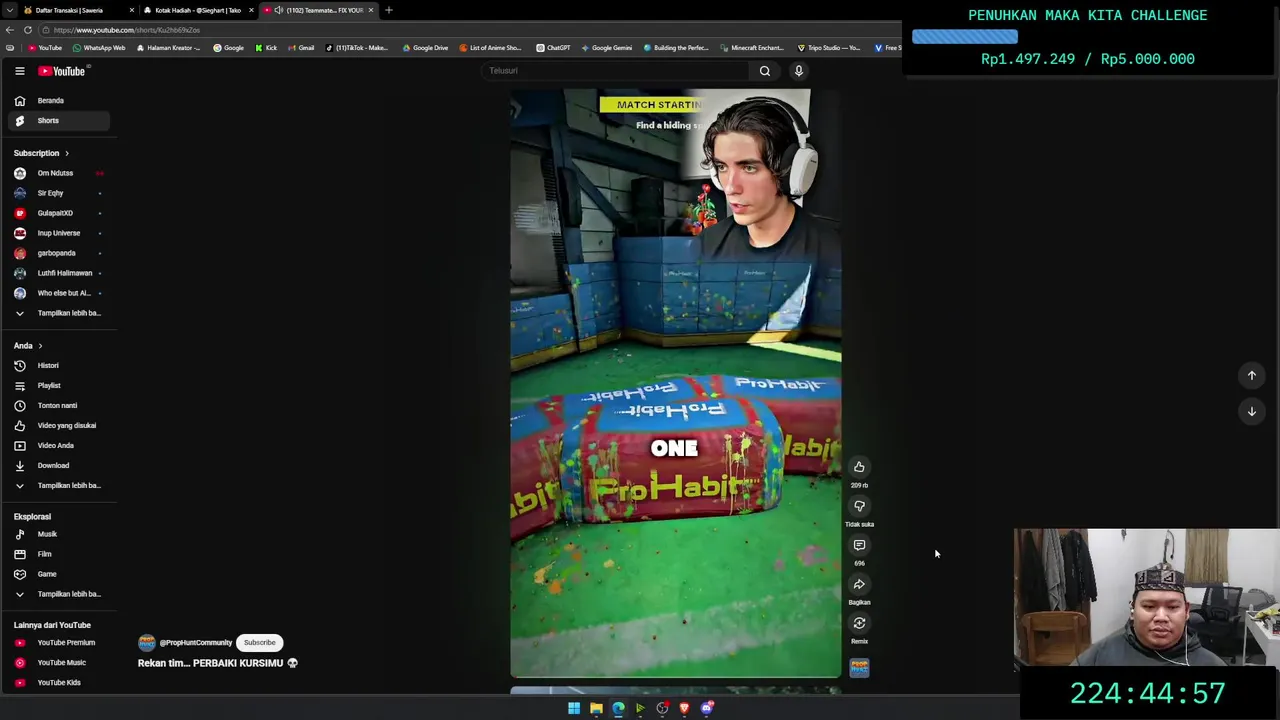Image resolution: width=1280 pixels, height=720 pixels.
Task: Expand Tampilkan lebih banyak below Game
Action: [59, 594]
